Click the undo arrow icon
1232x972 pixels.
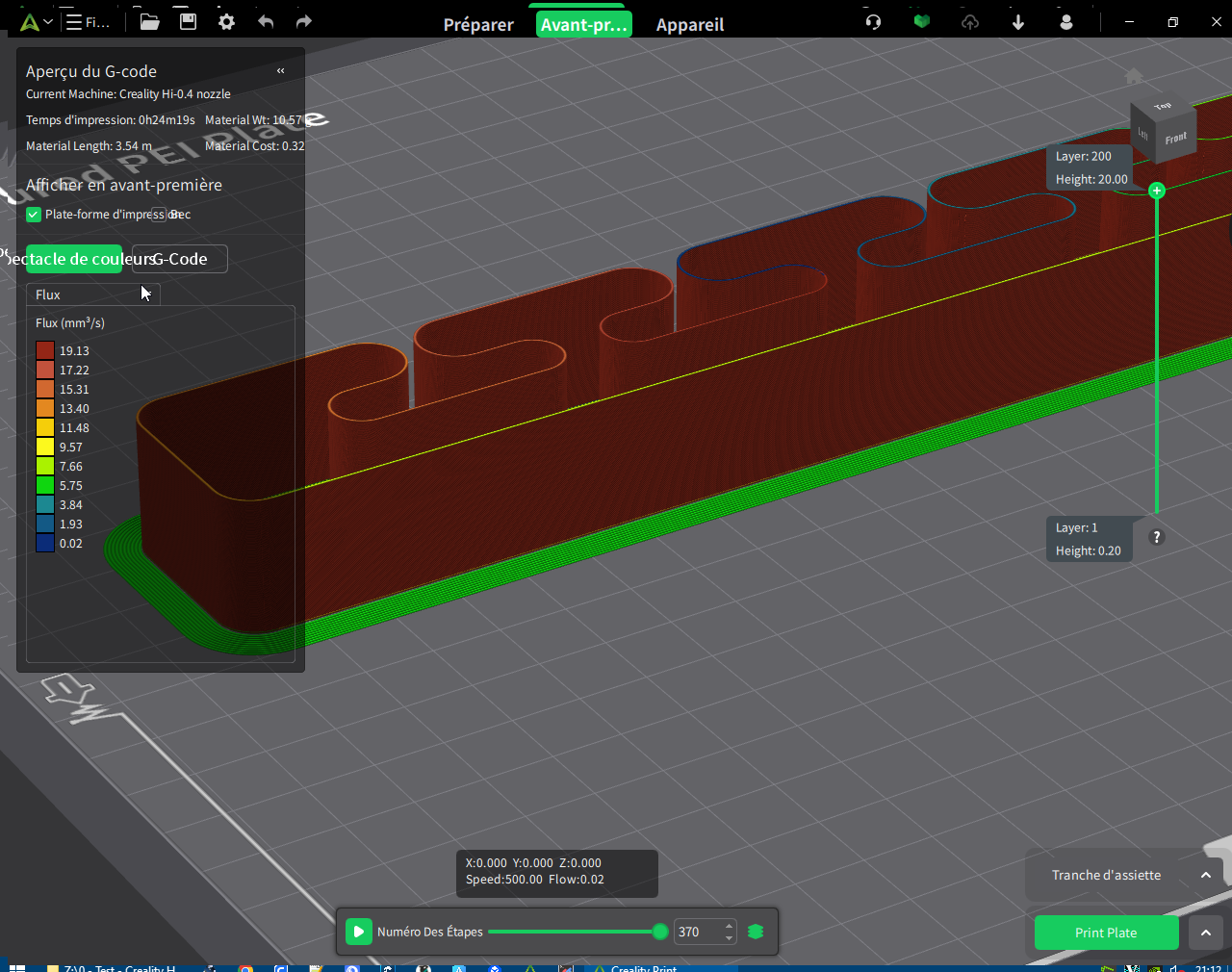(266, 22)
